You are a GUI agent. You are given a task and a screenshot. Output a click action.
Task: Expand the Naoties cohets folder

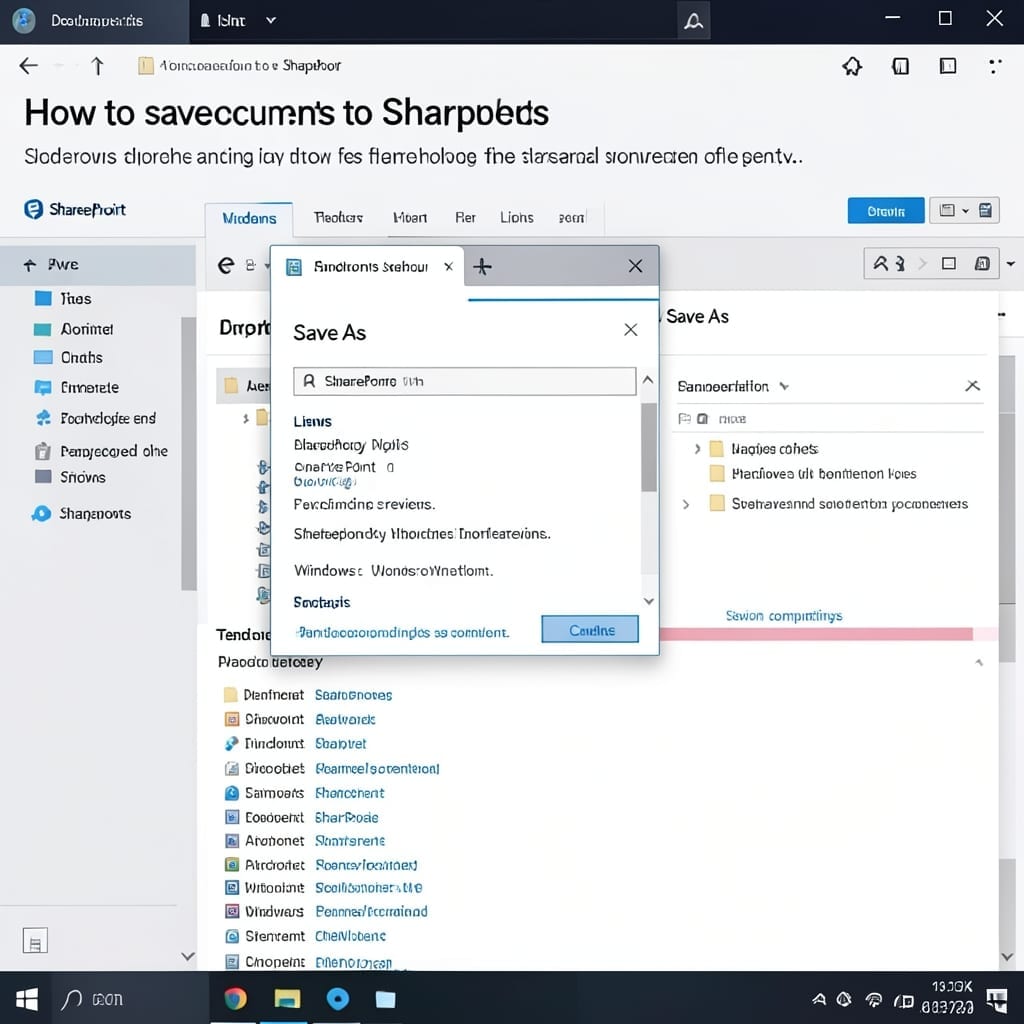[x=697, y=449]
